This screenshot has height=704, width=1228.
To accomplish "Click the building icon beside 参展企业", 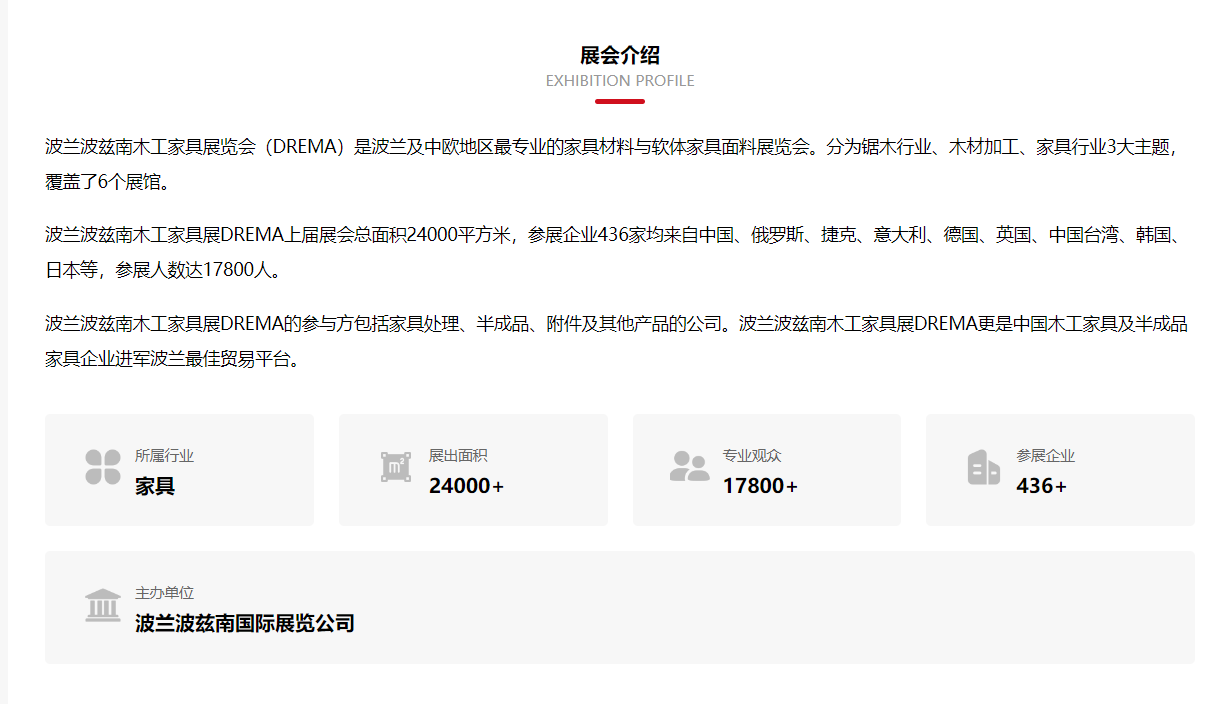I will click(x=984, y=467).
